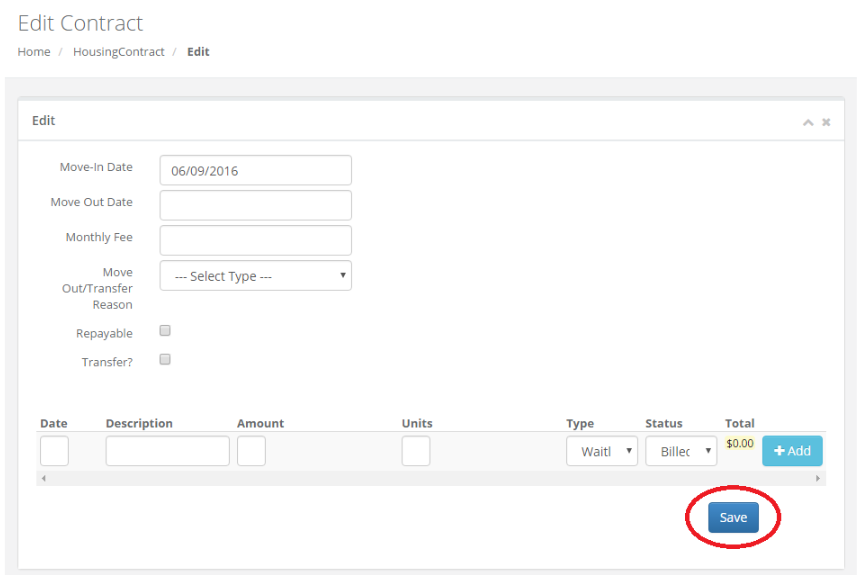Click the Units column header

coord(417,424)
